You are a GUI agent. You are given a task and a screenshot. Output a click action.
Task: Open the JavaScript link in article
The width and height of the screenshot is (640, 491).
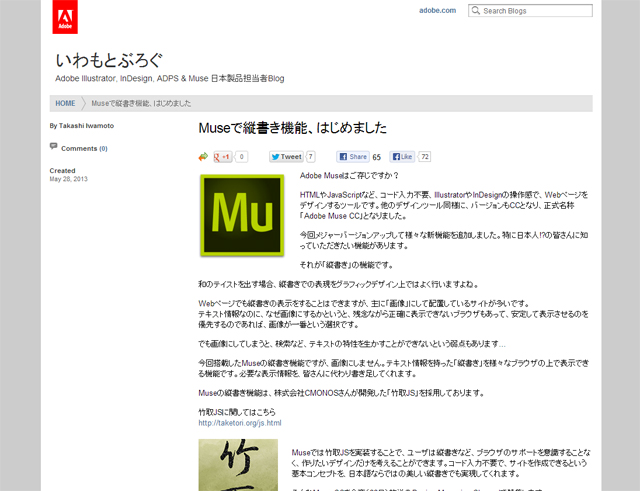344,195
